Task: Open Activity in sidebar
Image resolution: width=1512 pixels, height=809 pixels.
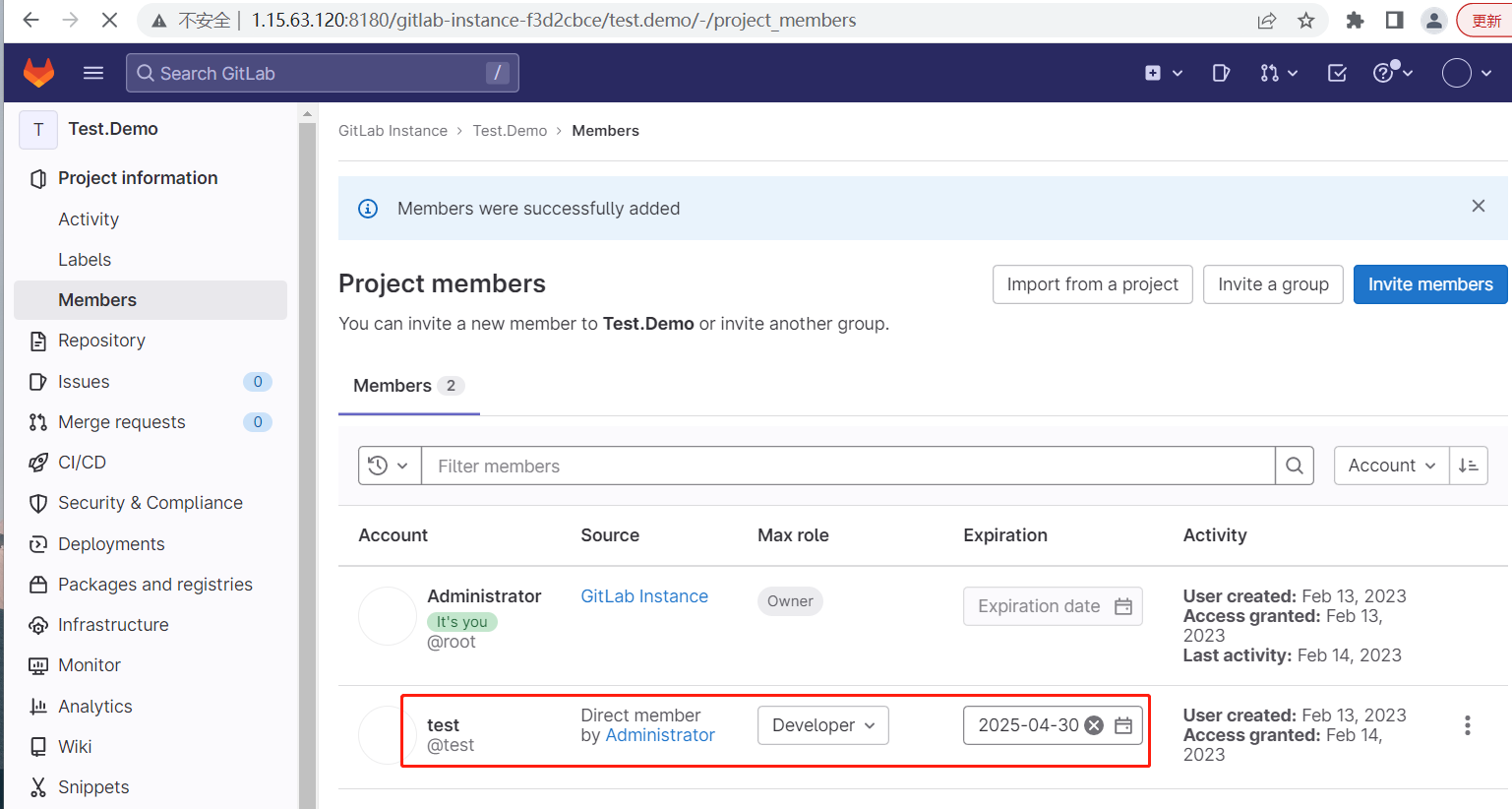Action: click(x=89, y=219)
